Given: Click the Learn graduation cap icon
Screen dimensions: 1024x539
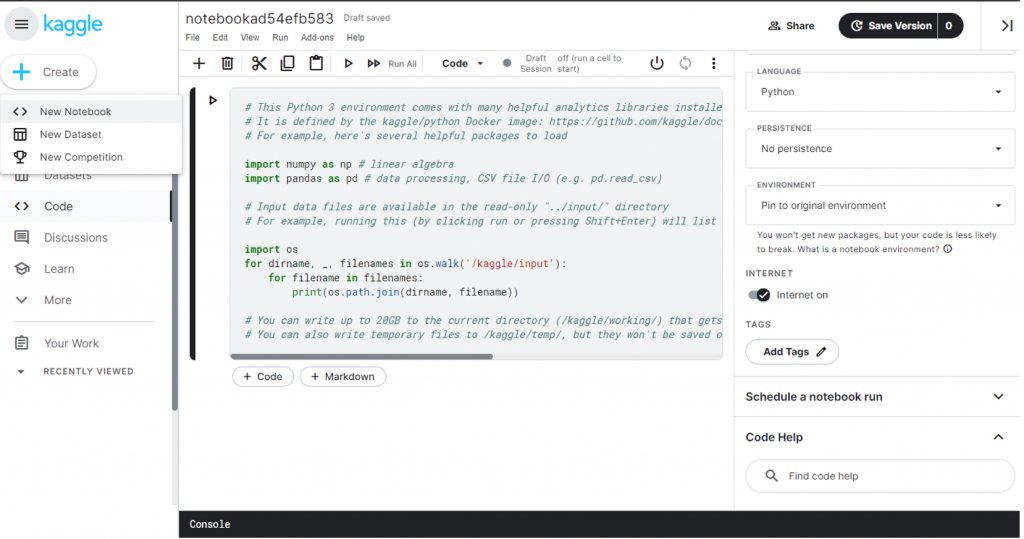Looking at the screenshot, I should [22, 269].
